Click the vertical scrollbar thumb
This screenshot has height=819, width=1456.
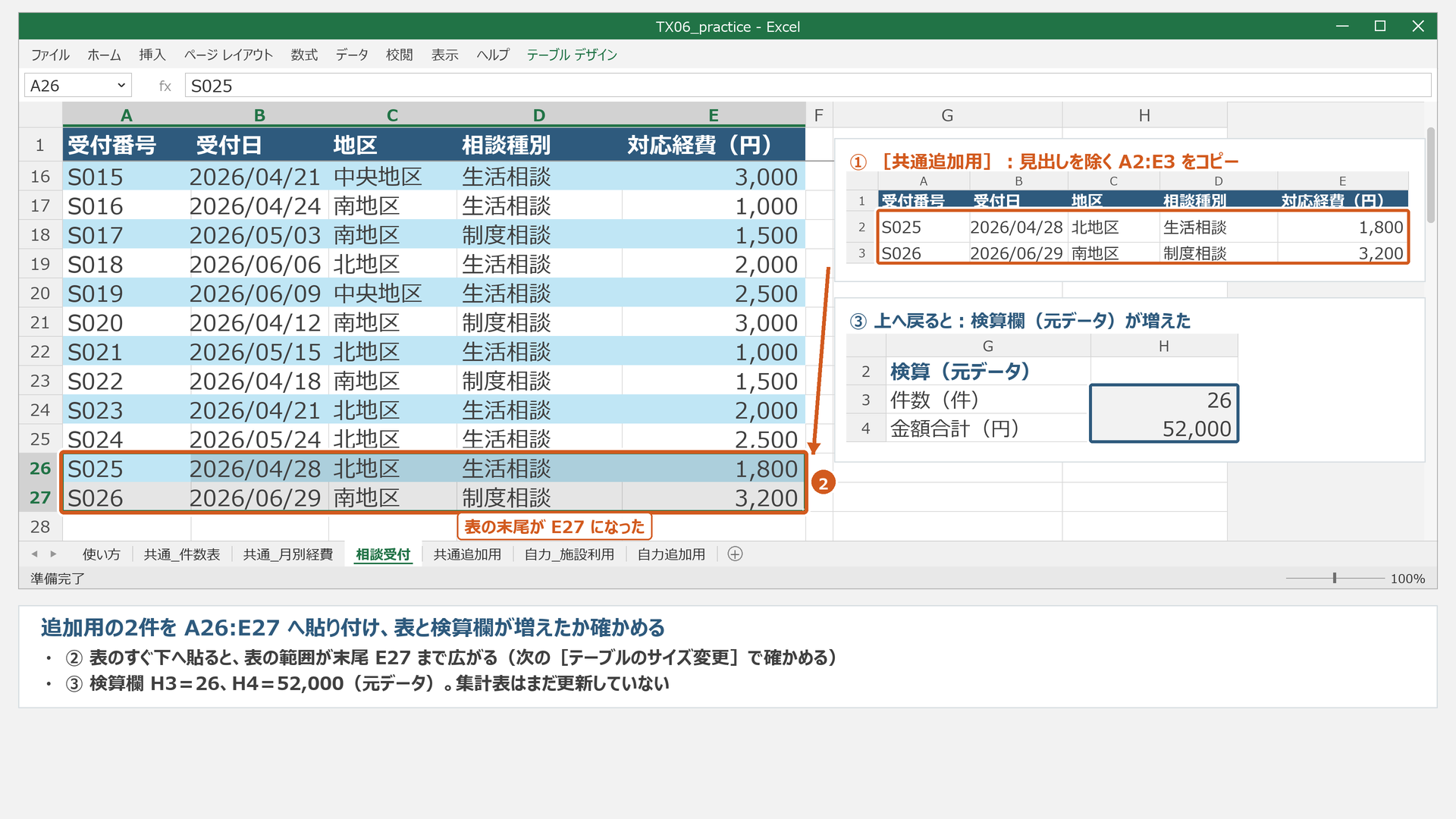(x=1431, y=175)
